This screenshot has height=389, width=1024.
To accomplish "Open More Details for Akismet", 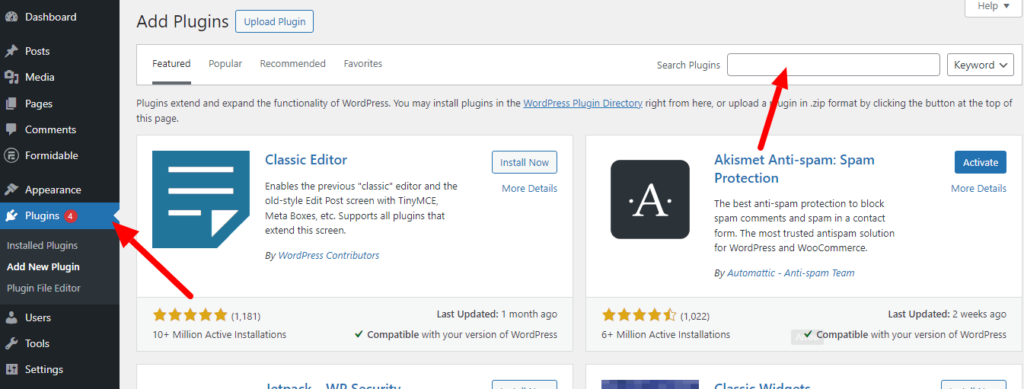I will click(x=978, y=189).
